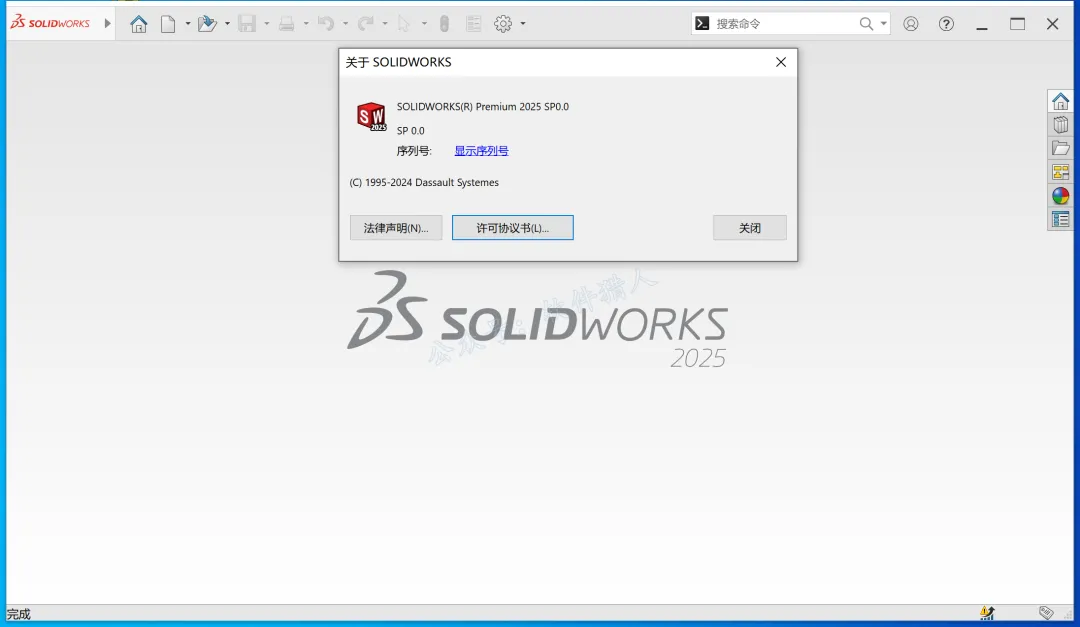Screen dimensions: 1080x627
Task: Open the Welcome home icon in toolbar
Action: (138, 24)
